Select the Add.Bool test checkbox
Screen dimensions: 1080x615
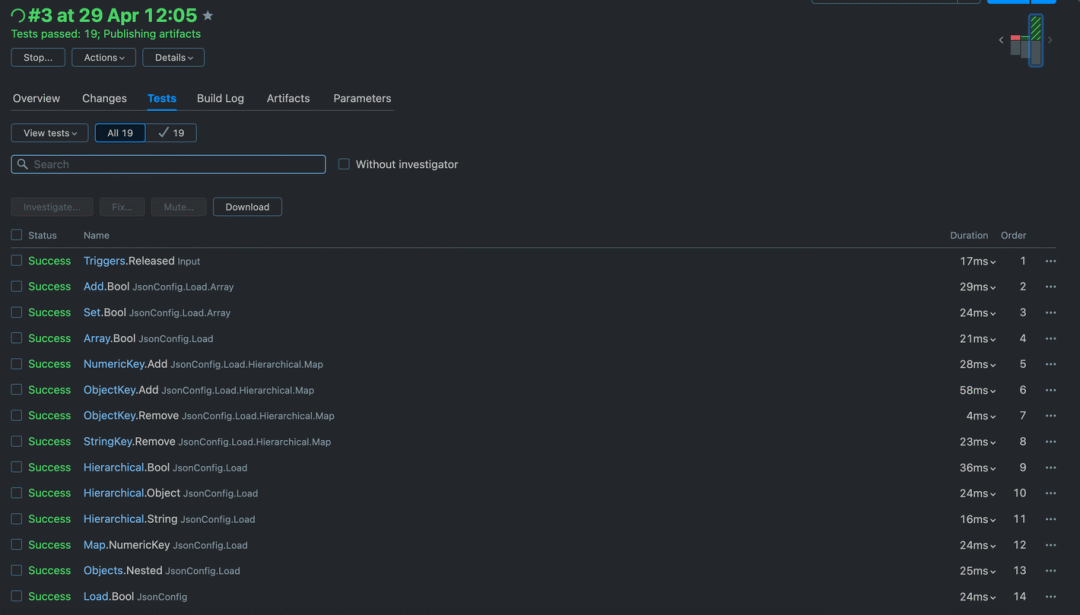click(x=17, y=286)
